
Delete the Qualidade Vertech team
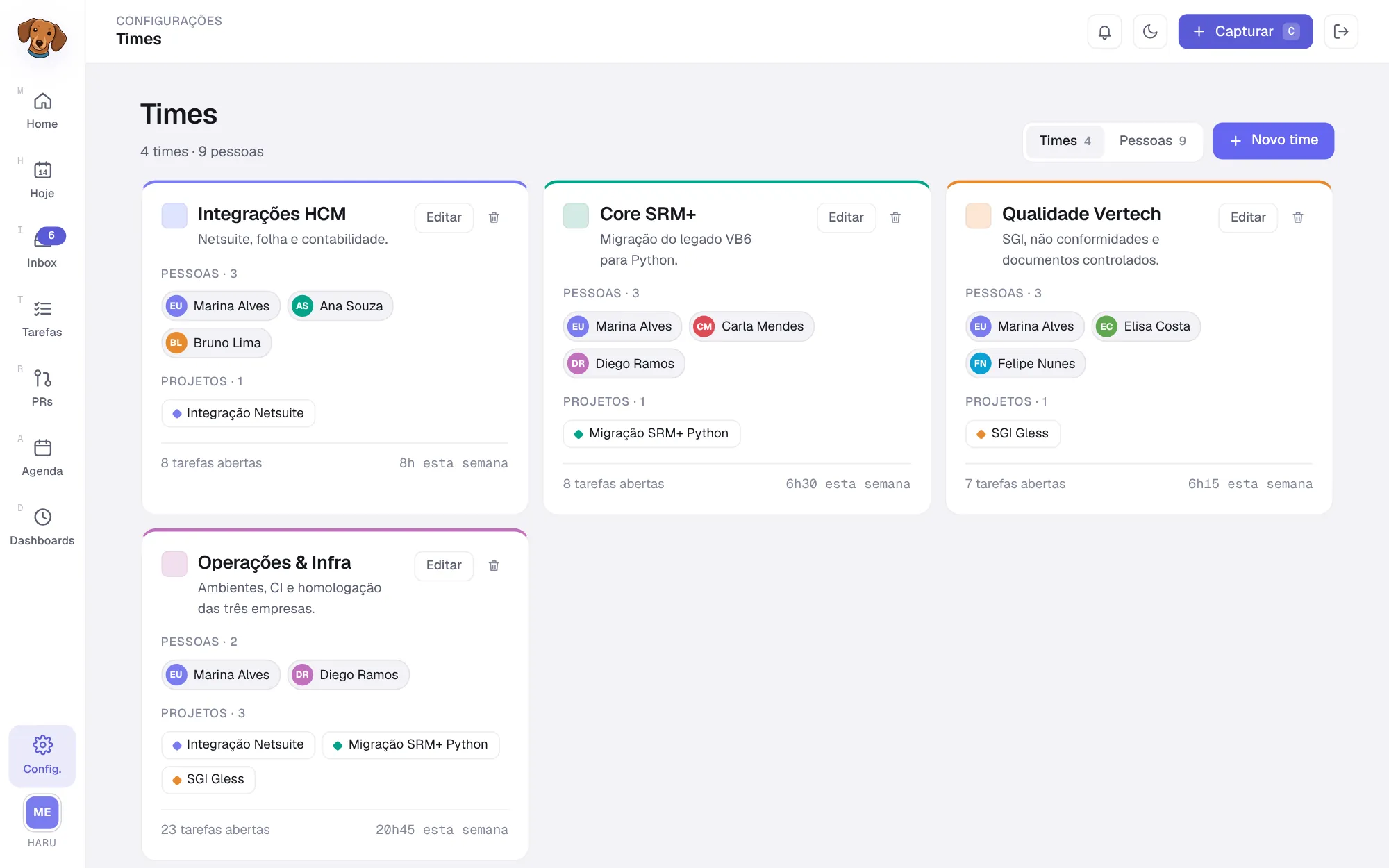pyautogui.click(x=1298, y=217)
